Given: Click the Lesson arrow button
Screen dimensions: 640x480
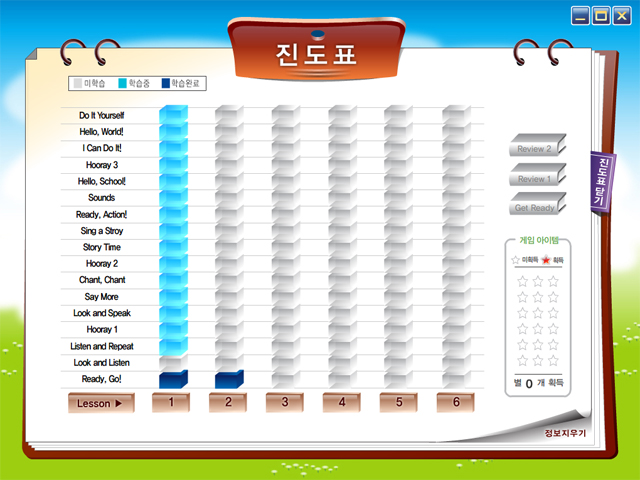Looking at the screenshot, I should click(x=100, y=403).
